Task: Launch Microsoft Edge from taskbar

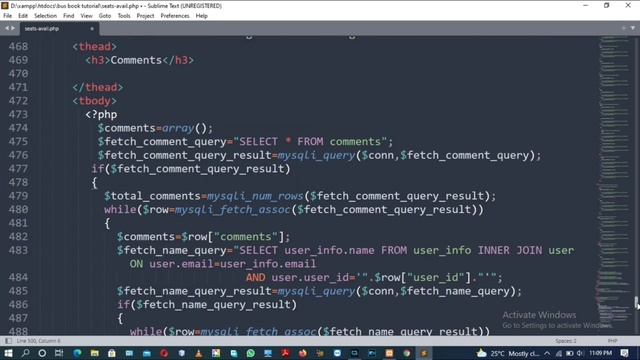Action: (x=77, y=353)
